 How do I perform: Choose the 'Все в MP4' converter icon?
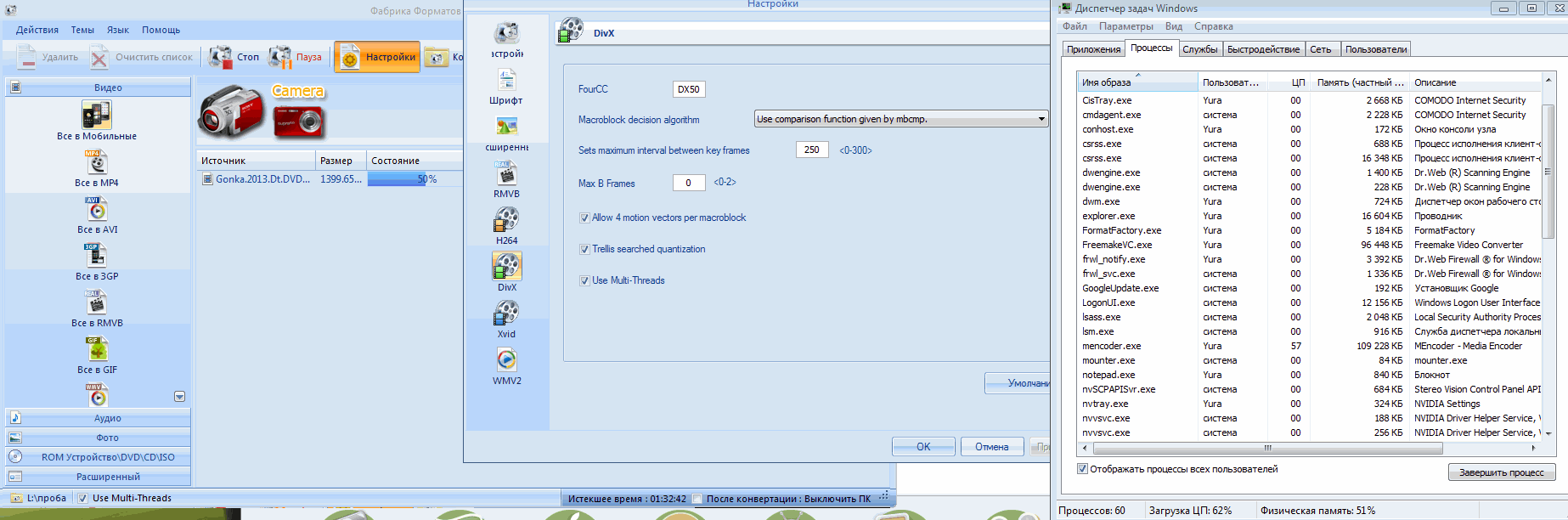tap(97, 161)
